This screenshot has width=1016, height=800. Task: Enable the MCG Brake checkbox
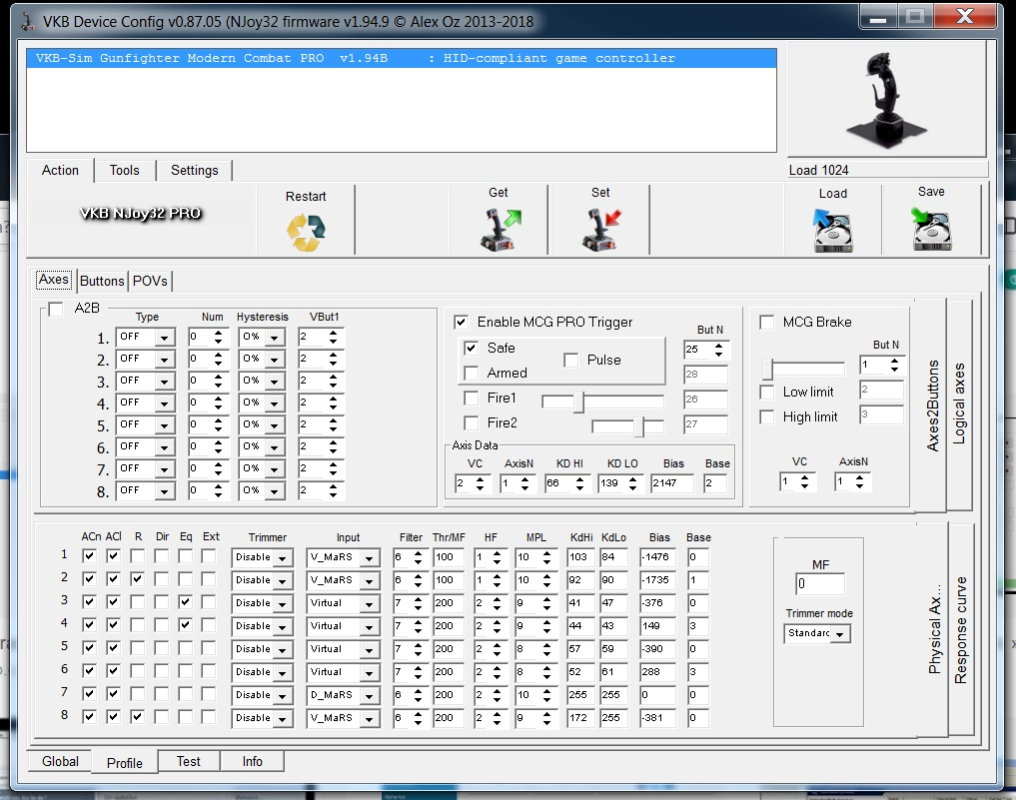click(767, 322)
